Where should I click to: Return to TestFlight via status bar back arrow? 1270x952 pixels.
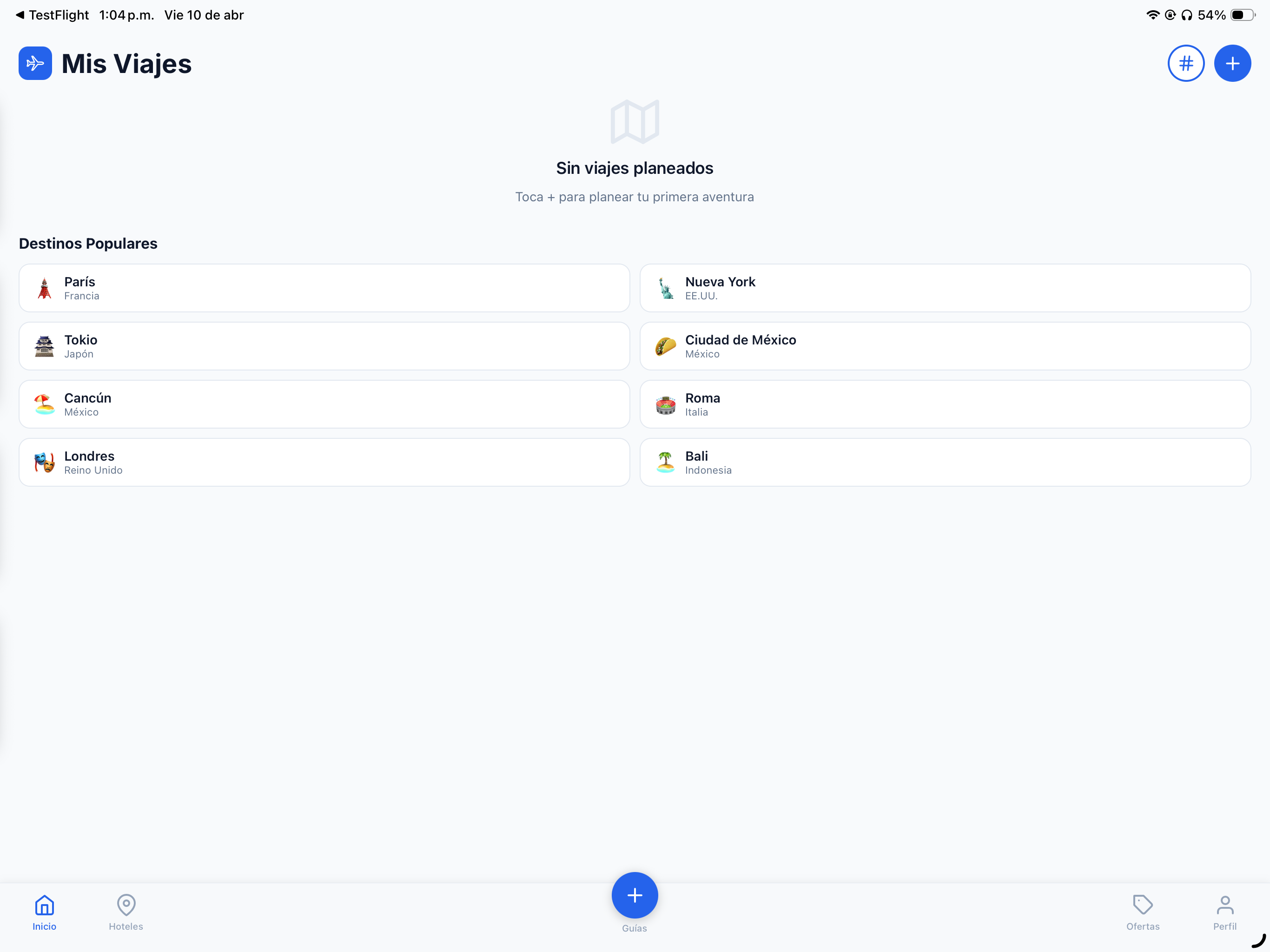point(52,15)
